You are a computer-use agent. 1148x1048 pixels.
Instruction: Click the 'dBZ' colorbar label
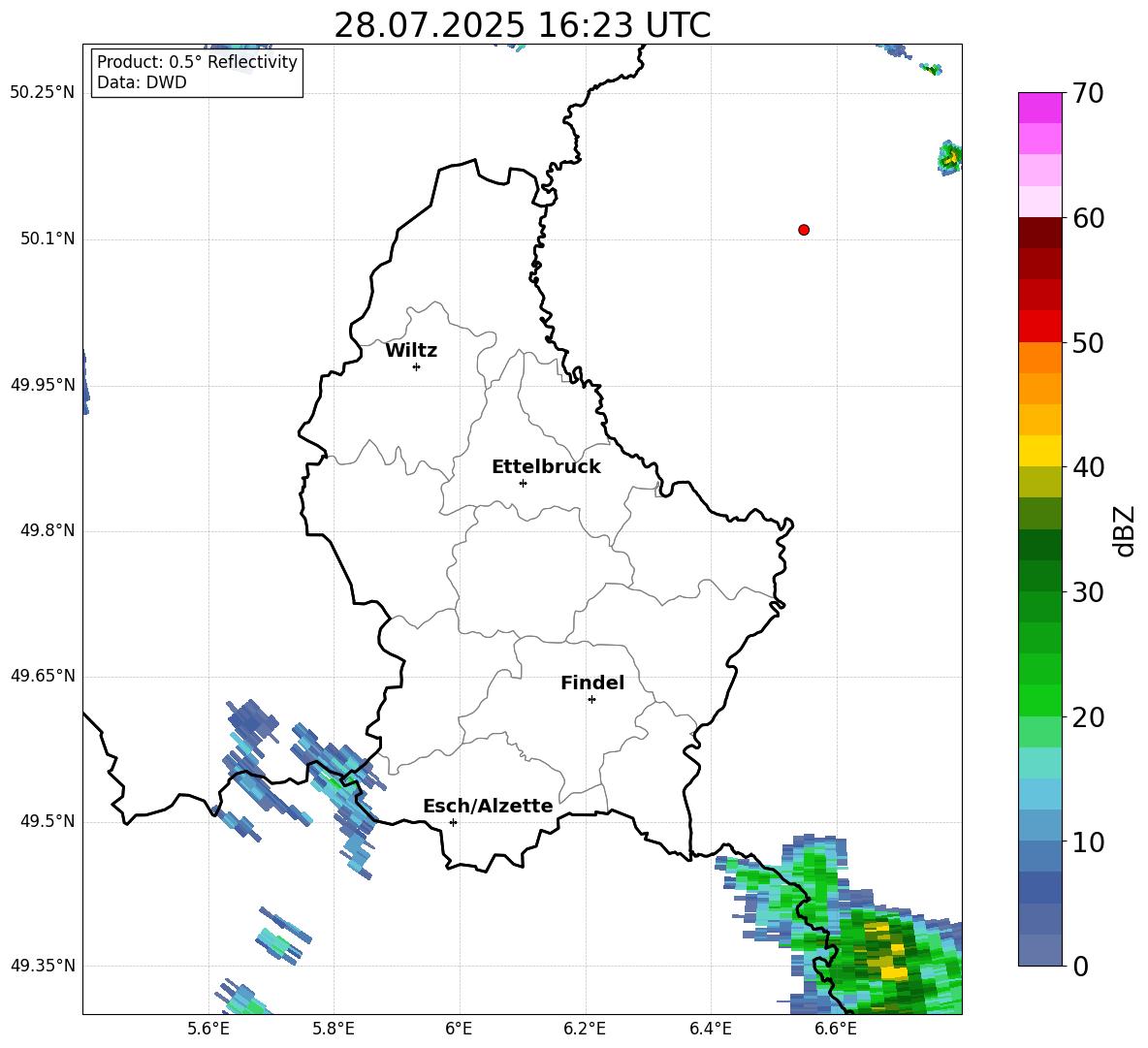point(1125,530)
